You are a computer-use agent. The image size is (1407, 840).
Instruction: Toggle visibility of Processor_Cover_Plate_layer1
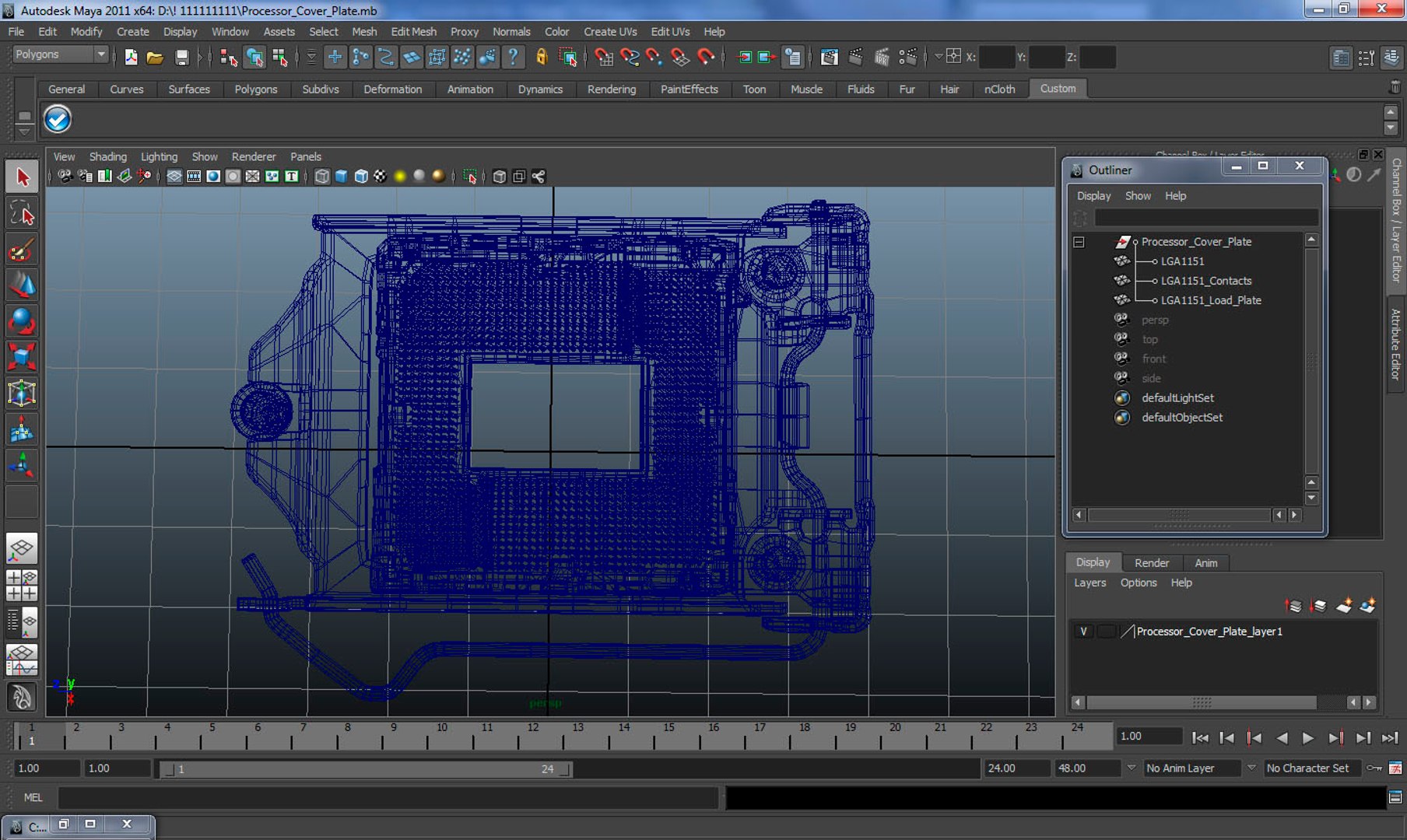click(x=1083, y=632)
